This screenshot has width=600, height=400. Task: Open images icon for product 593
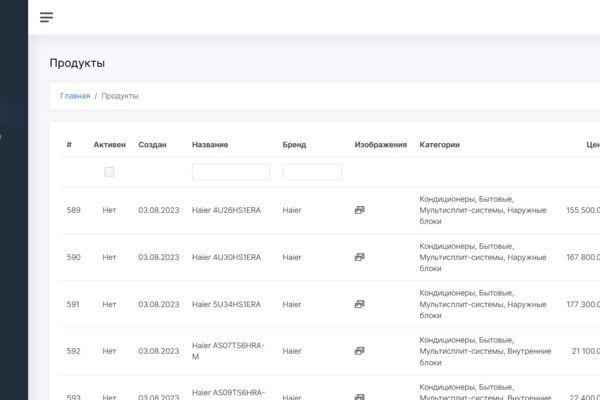tap(359, 397)
